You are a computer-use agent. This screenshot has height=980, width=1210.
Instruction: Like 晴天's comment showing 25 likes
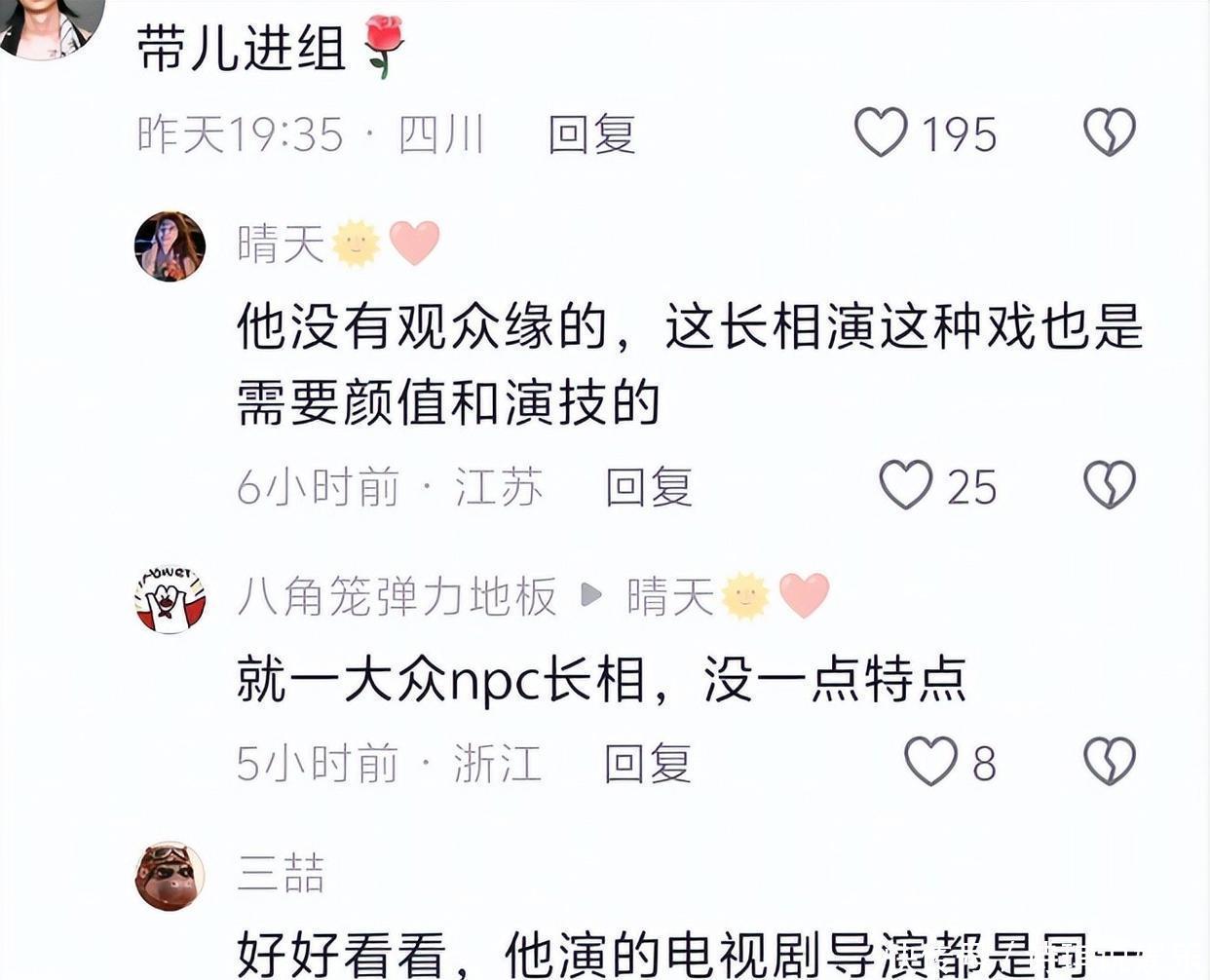pos(906,484)
